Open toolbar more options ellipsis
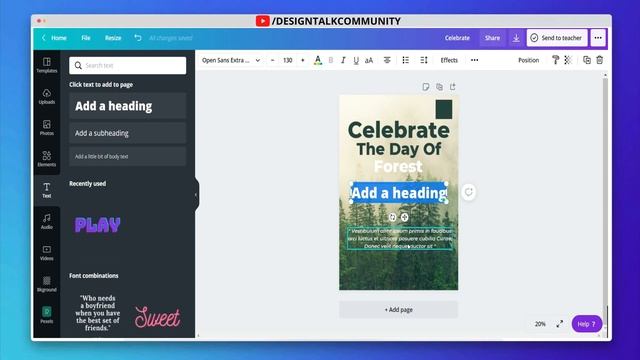The height and width of the screenshot is (360, 640). [474, 60]
